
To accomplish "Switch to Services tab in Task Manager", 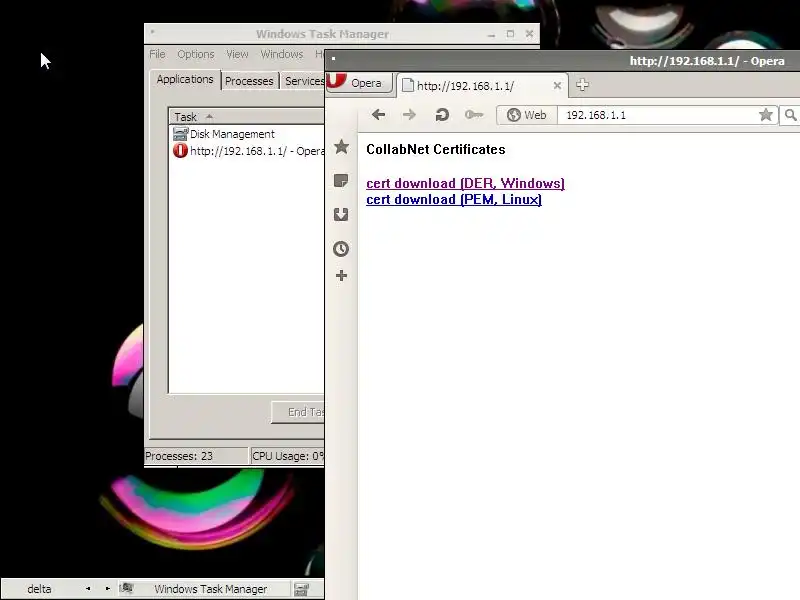I will (304, 81).
